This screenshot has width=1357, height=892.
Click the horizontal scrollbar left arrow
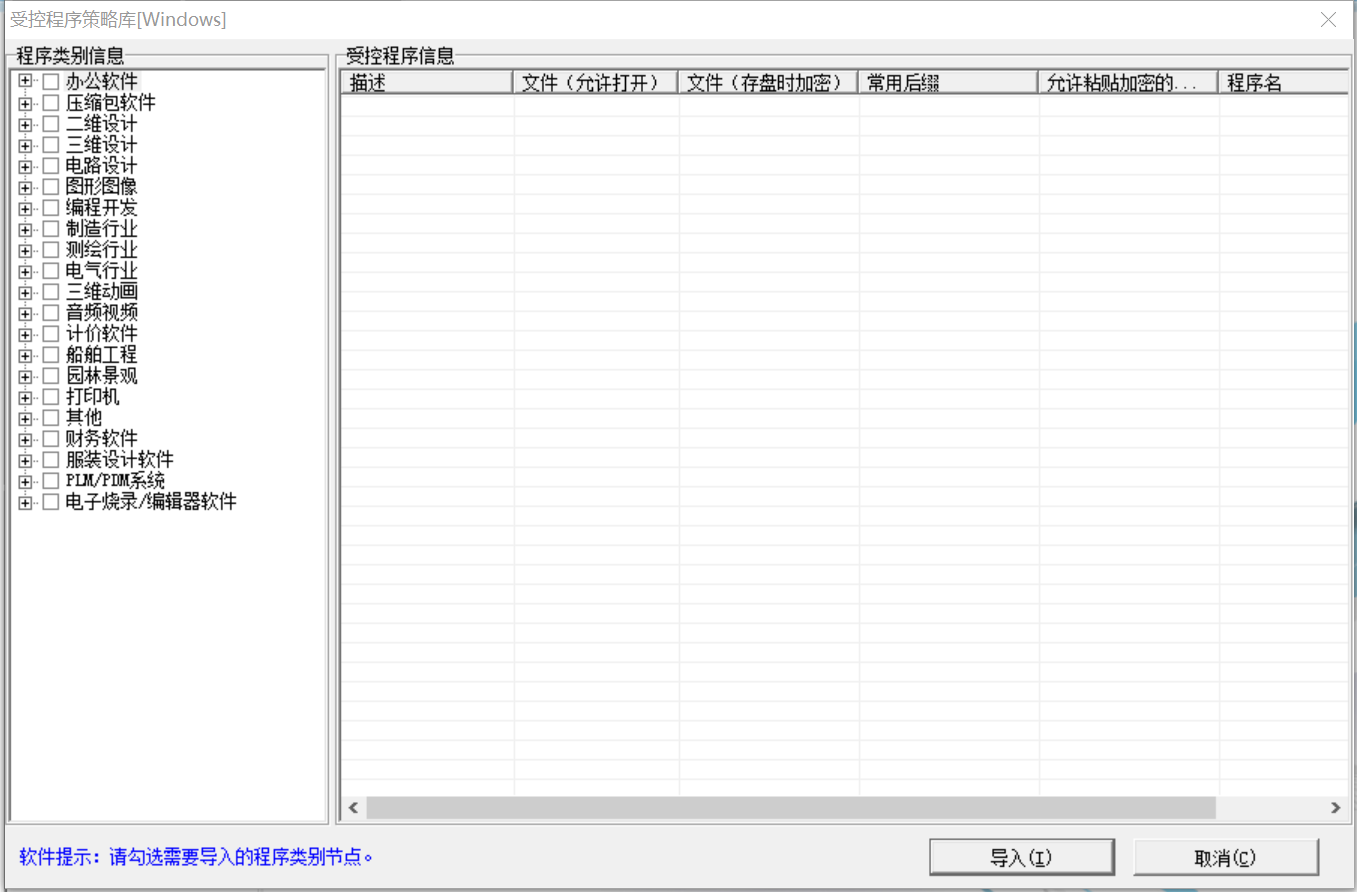coord(352,808)
